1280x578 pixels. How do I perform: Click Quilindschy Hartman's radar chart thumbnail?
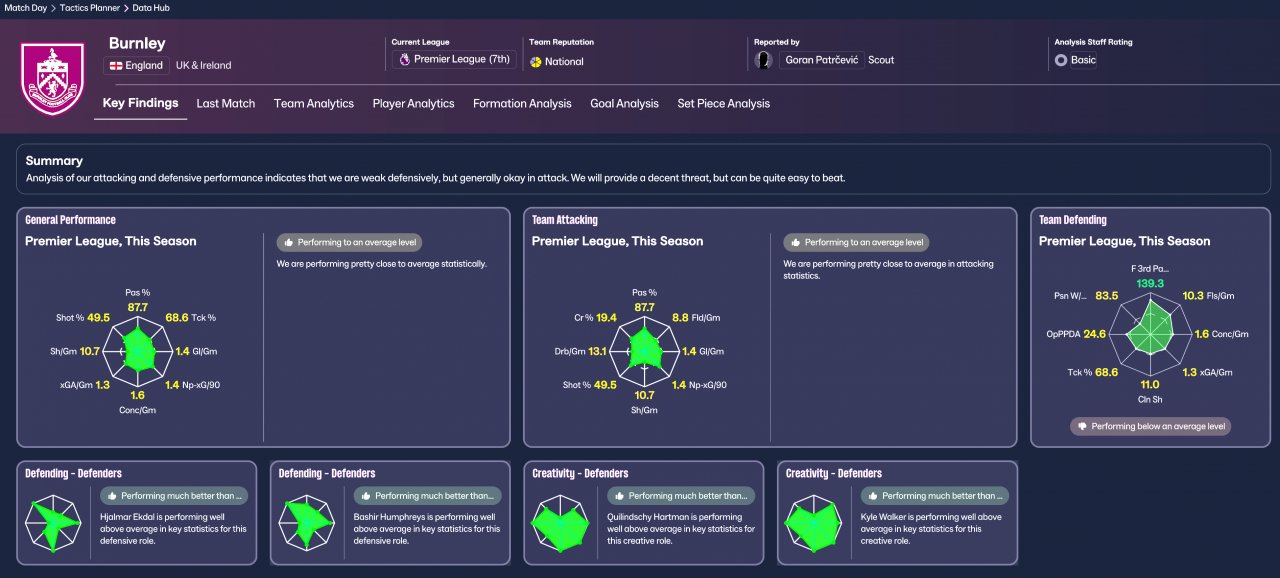click(562, 524)
